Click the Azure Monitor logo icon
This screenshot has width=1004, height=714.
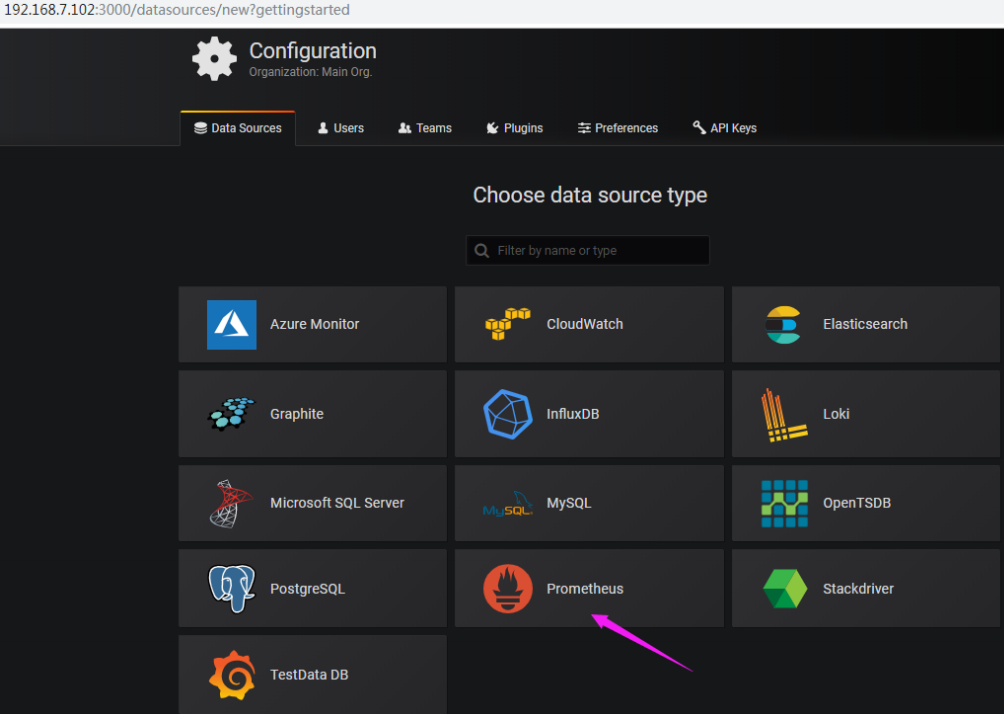(x=232, y=325)
